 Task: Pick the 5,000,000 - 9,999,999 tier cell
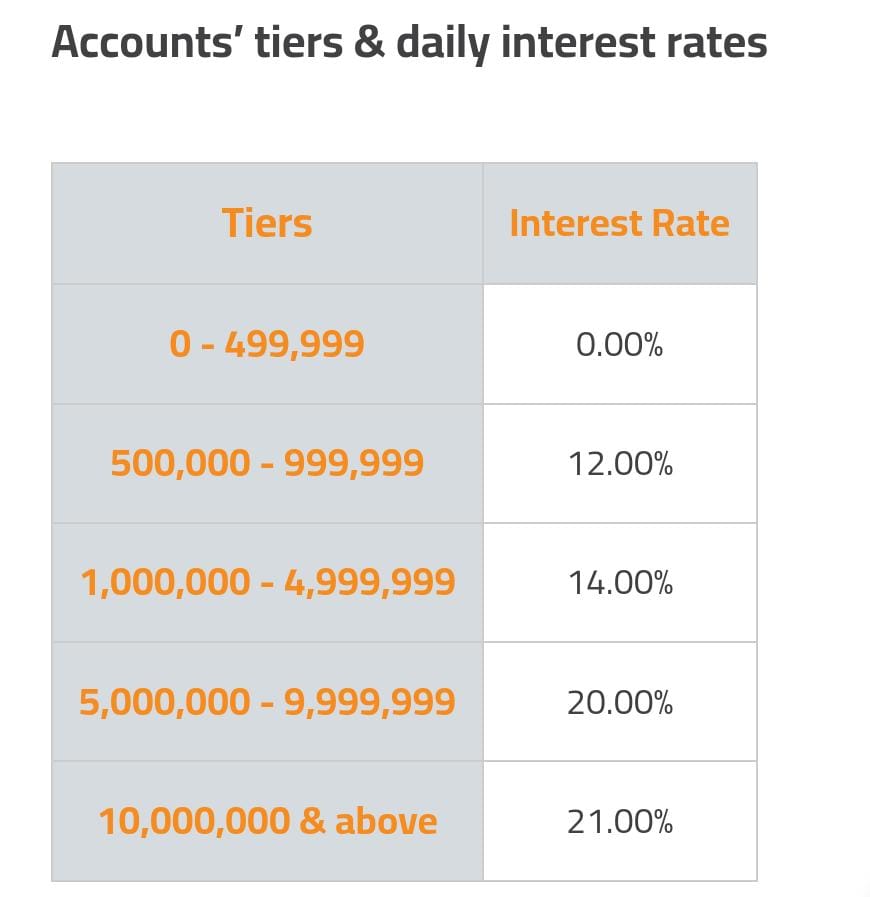(x=267, y=702)
